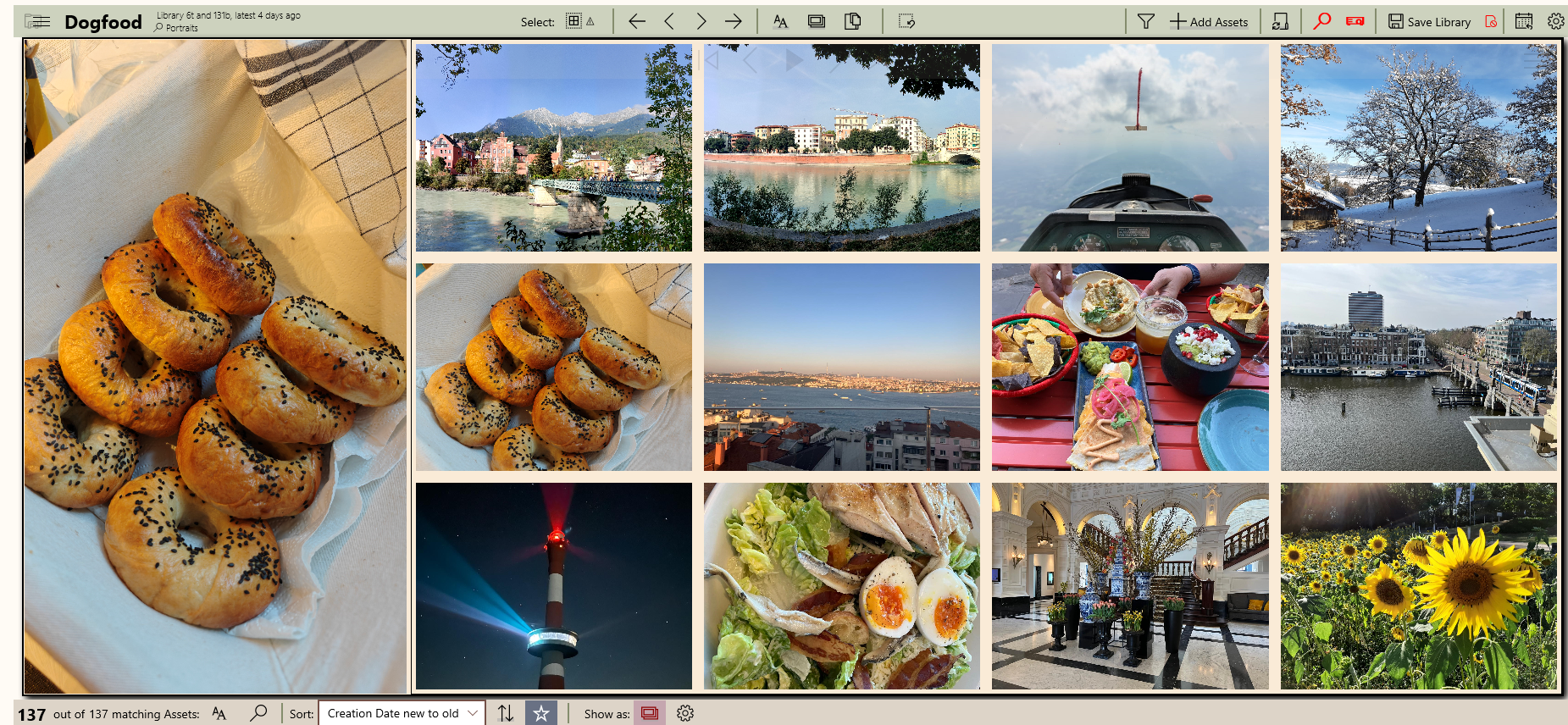Open the calendar icon in top toolbar
1568x725 pixels.
[1523, 22]
